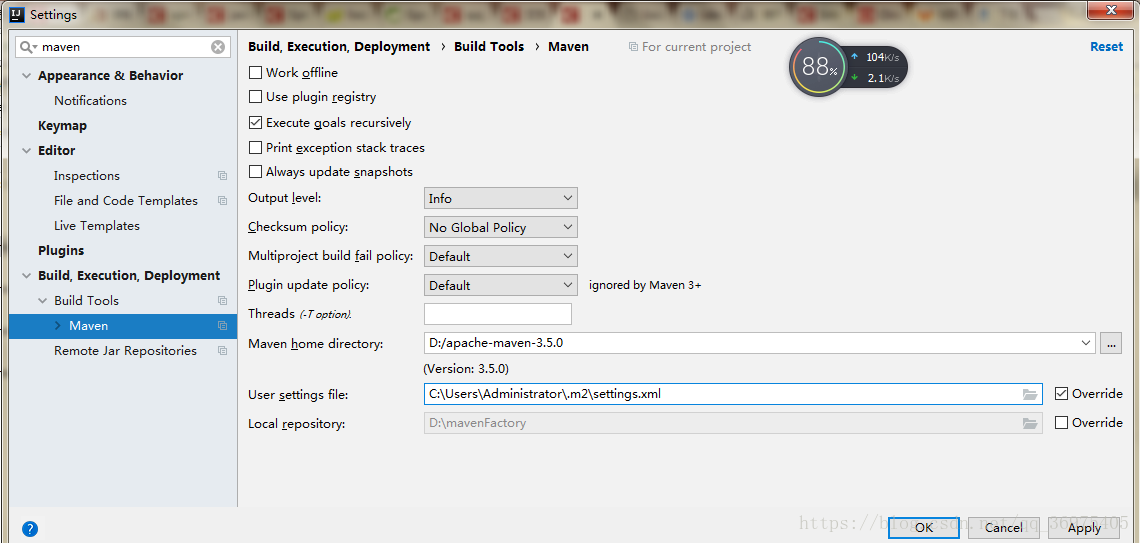Viewport: 1140px width, 543px height.
Task: Click project-level icon beside File and Code Templates
Action: tap(222, 201)
